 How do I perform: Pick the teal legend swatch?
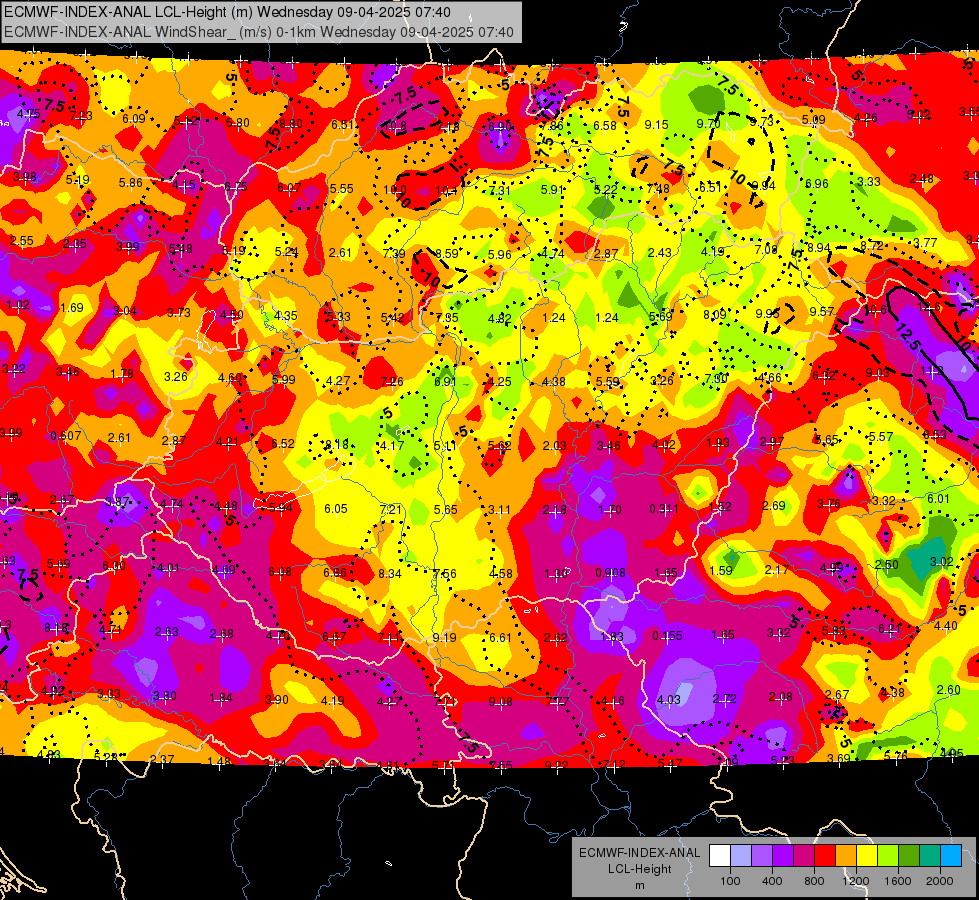[930, 856]
